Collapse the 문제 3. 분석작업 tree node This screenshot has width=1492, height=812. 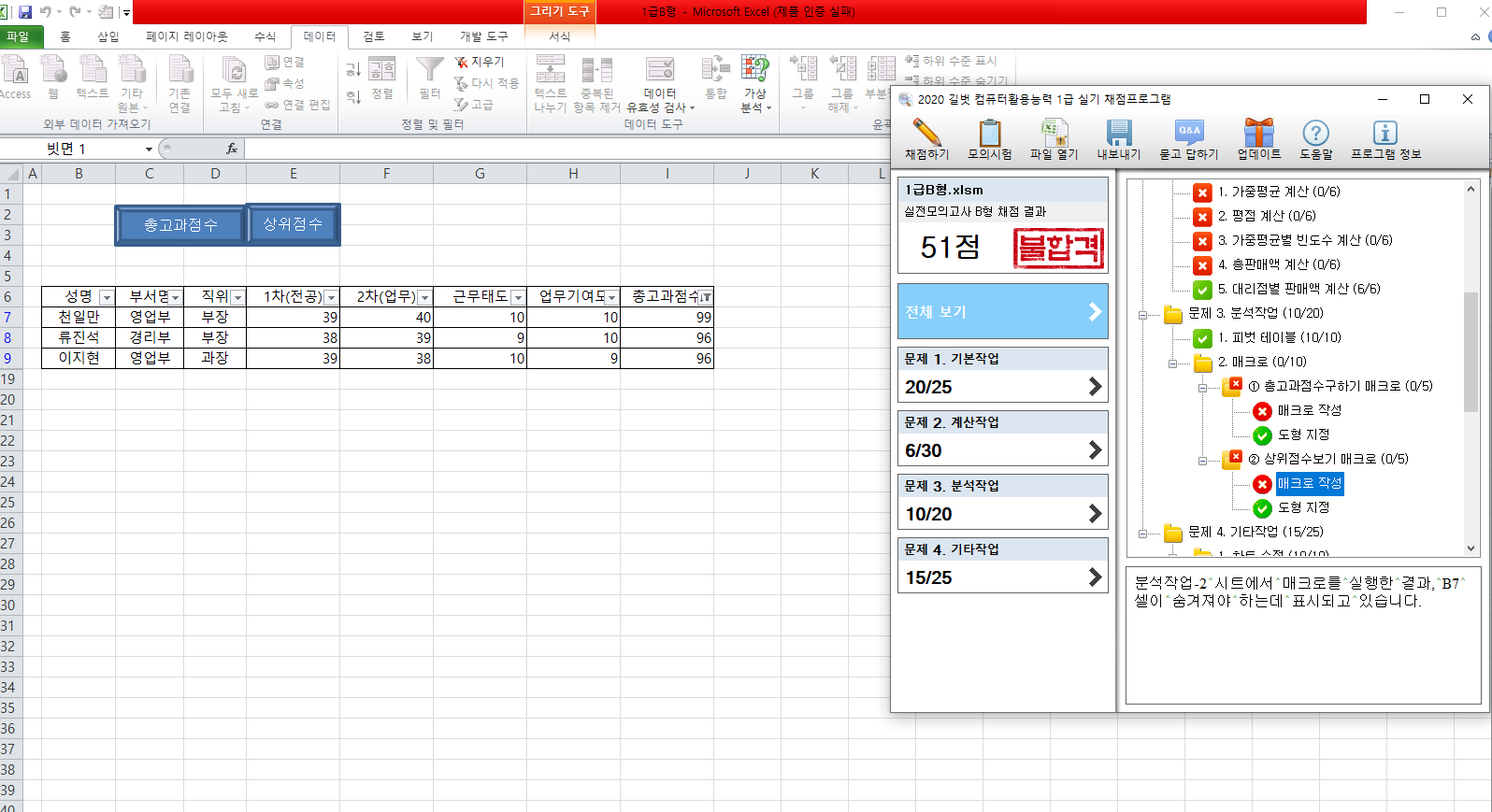pyautogui.click(x=1142, y=314)
